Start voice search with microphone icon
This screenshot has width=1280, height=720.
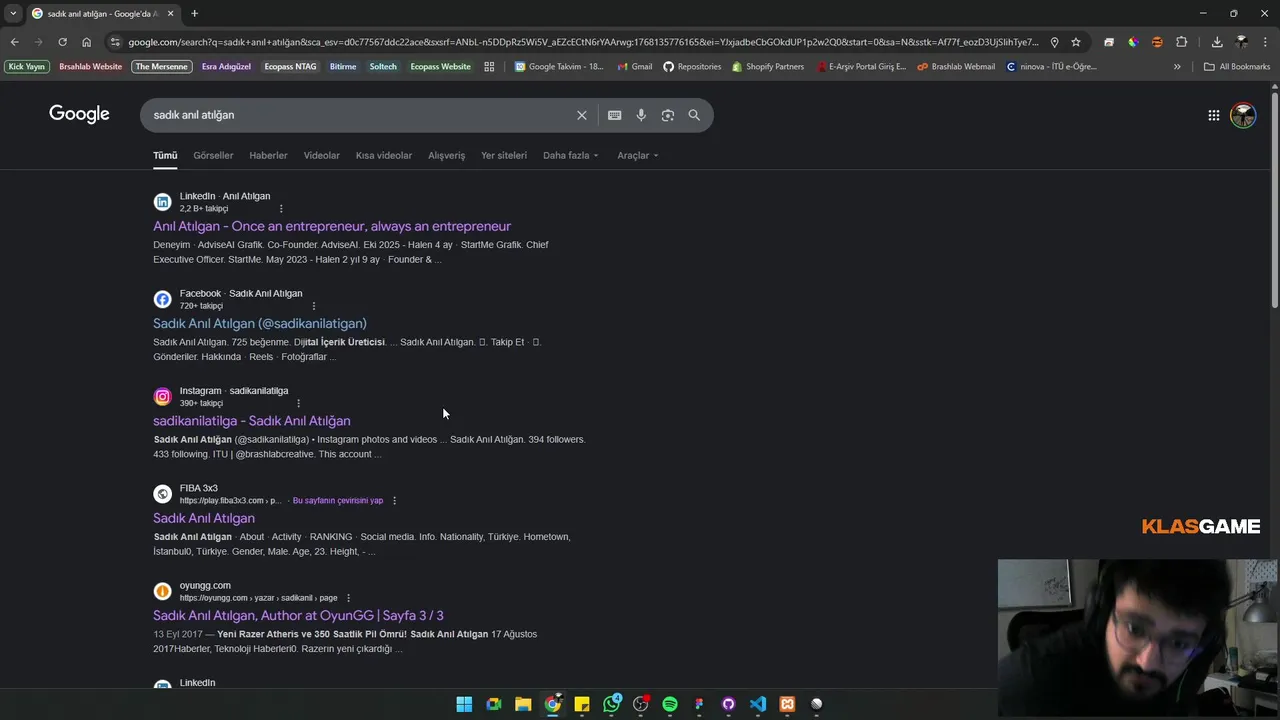pos(641,115)
